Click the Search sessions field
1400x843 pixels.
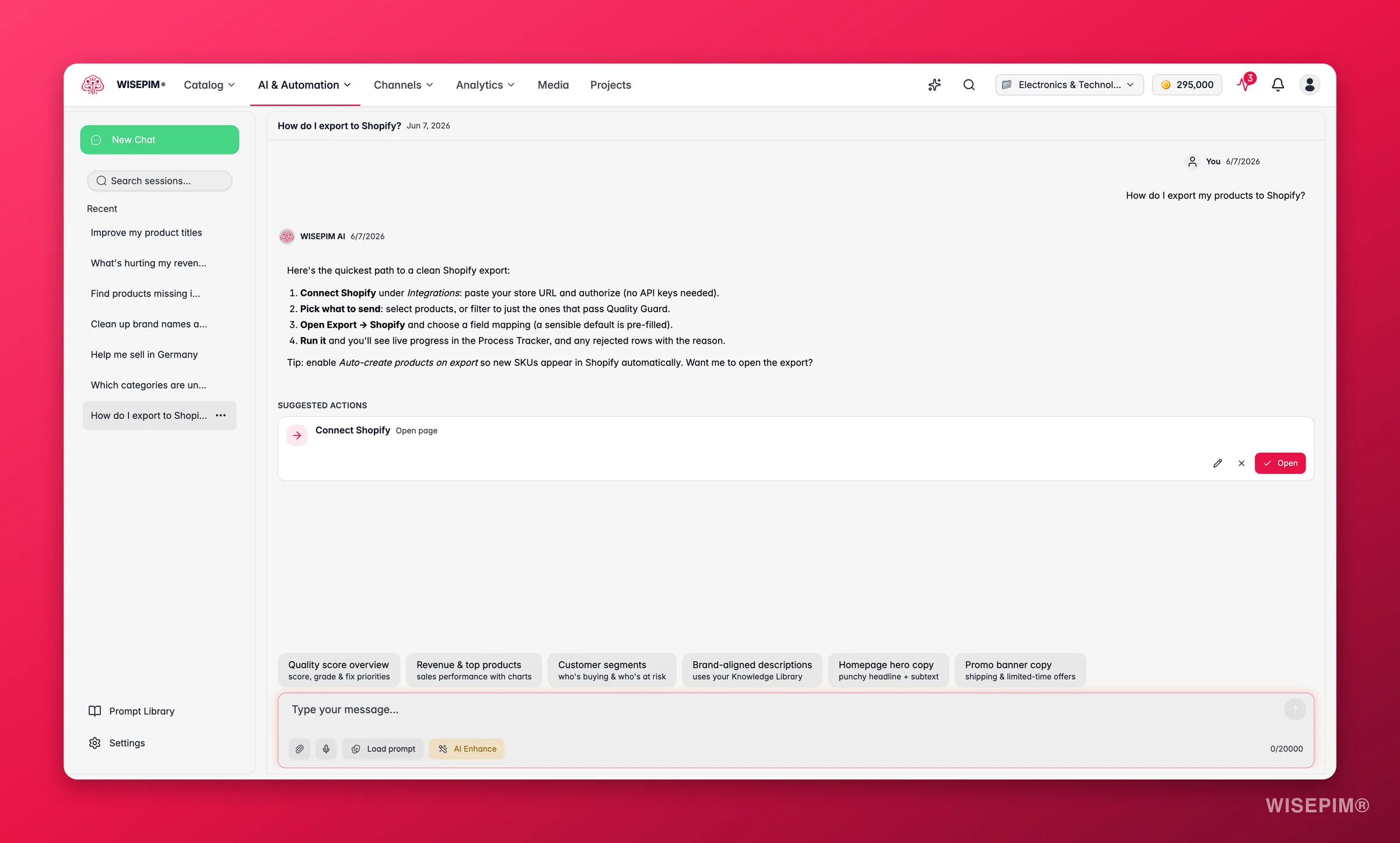tap(160, 181)
